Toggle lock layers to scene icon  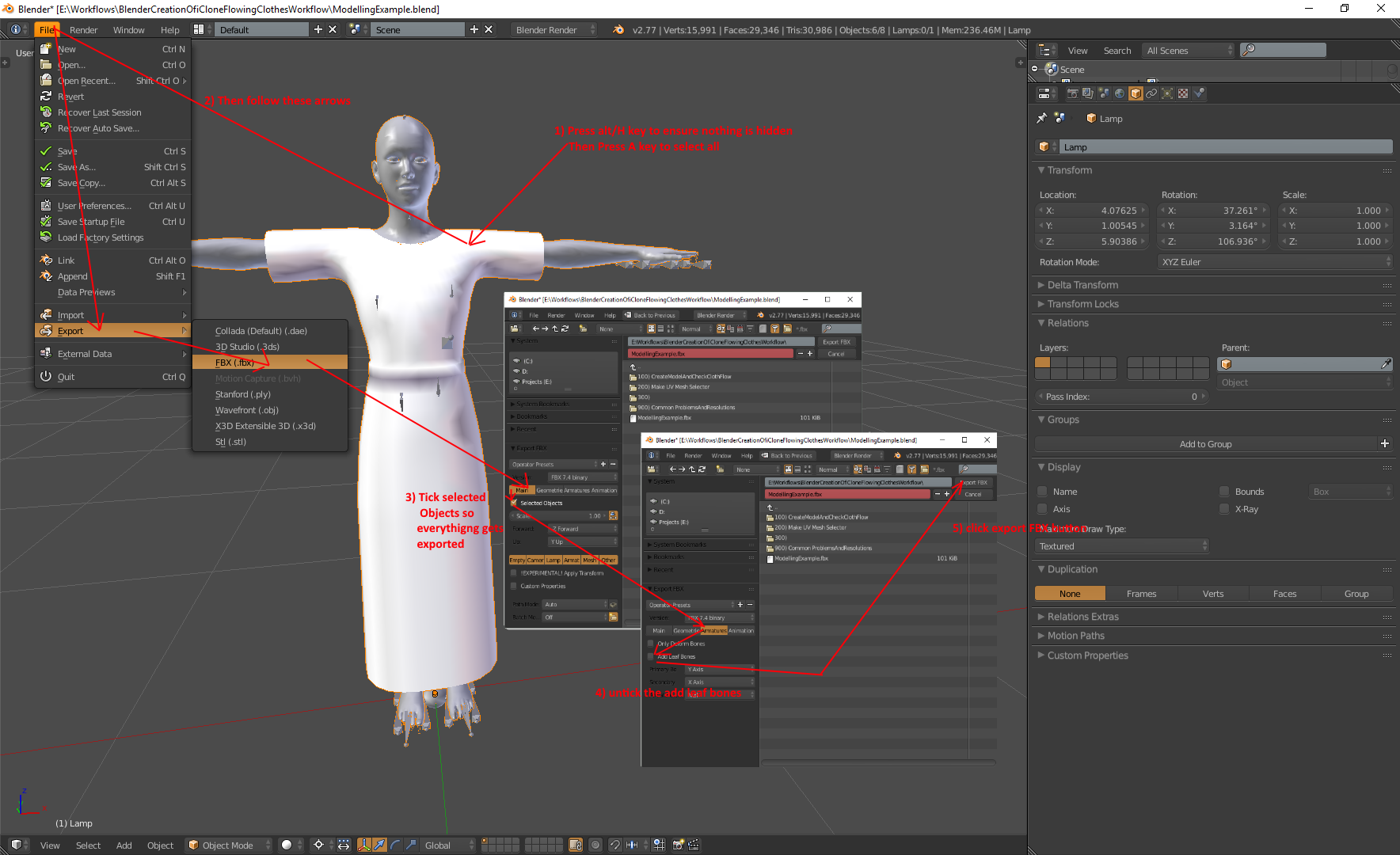point(576,845)
